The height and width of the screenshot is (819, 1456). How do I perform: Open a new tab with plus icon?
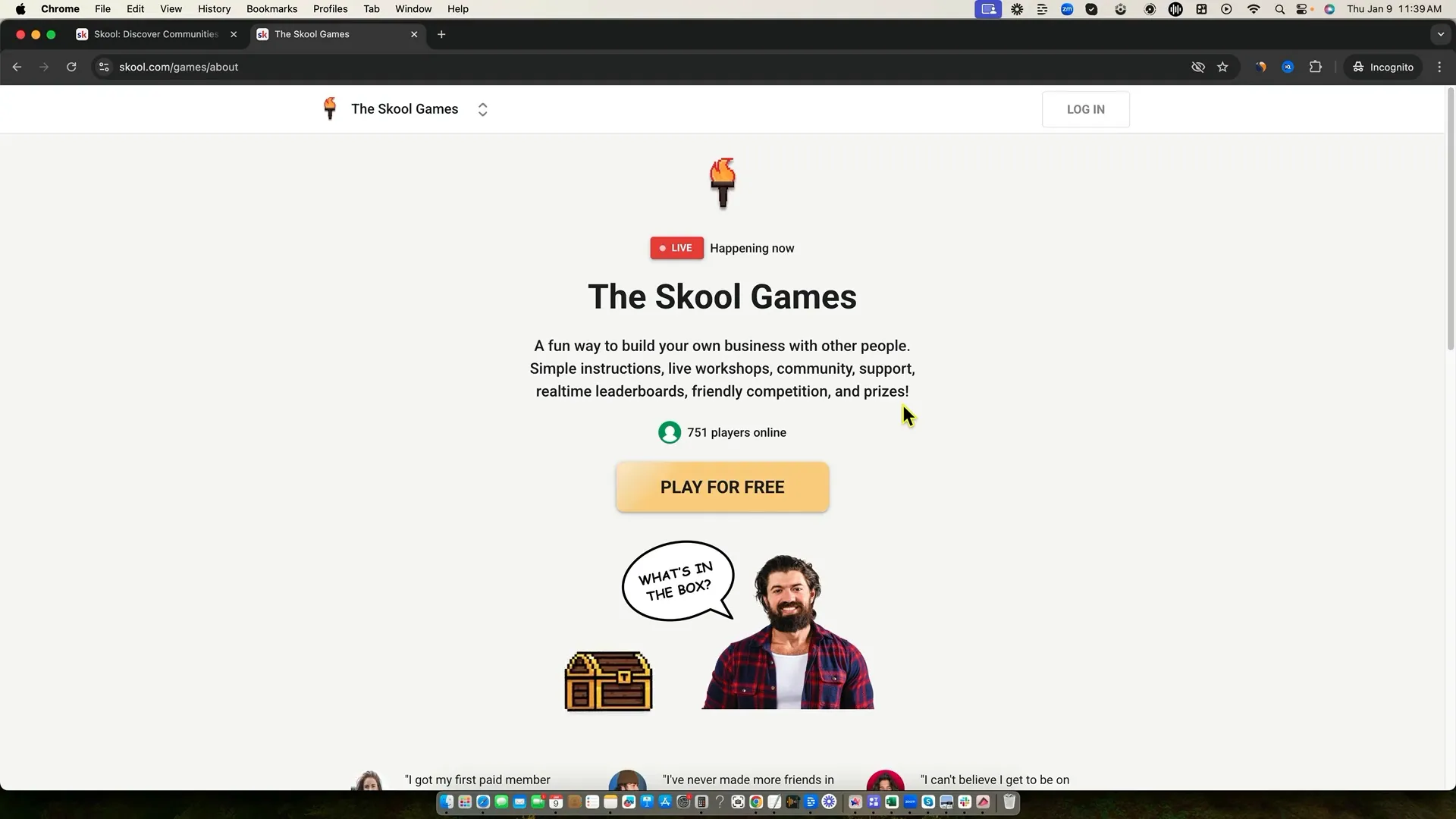(x=441, y=34)
